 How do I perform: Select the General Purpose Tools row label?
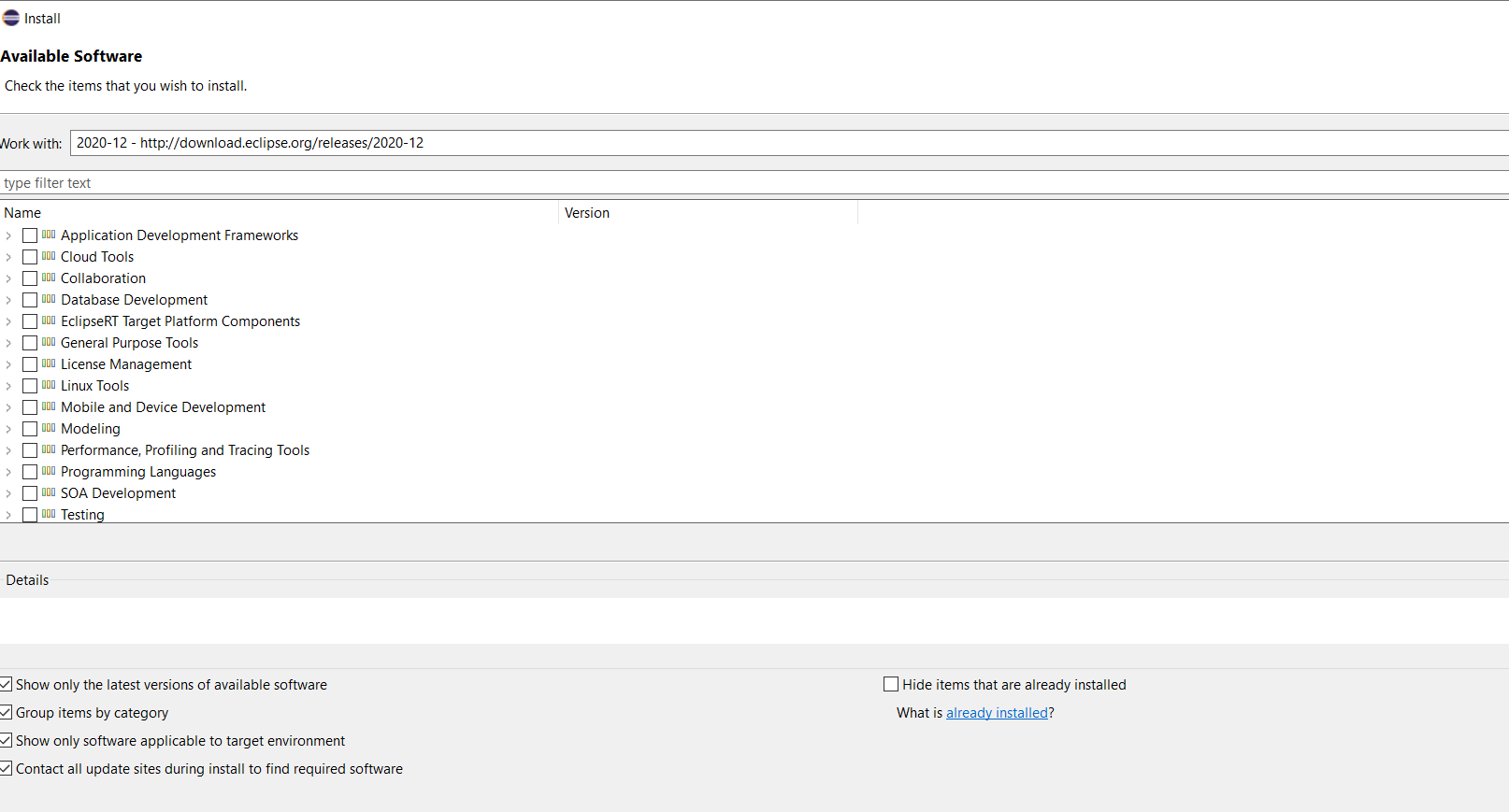129,343
